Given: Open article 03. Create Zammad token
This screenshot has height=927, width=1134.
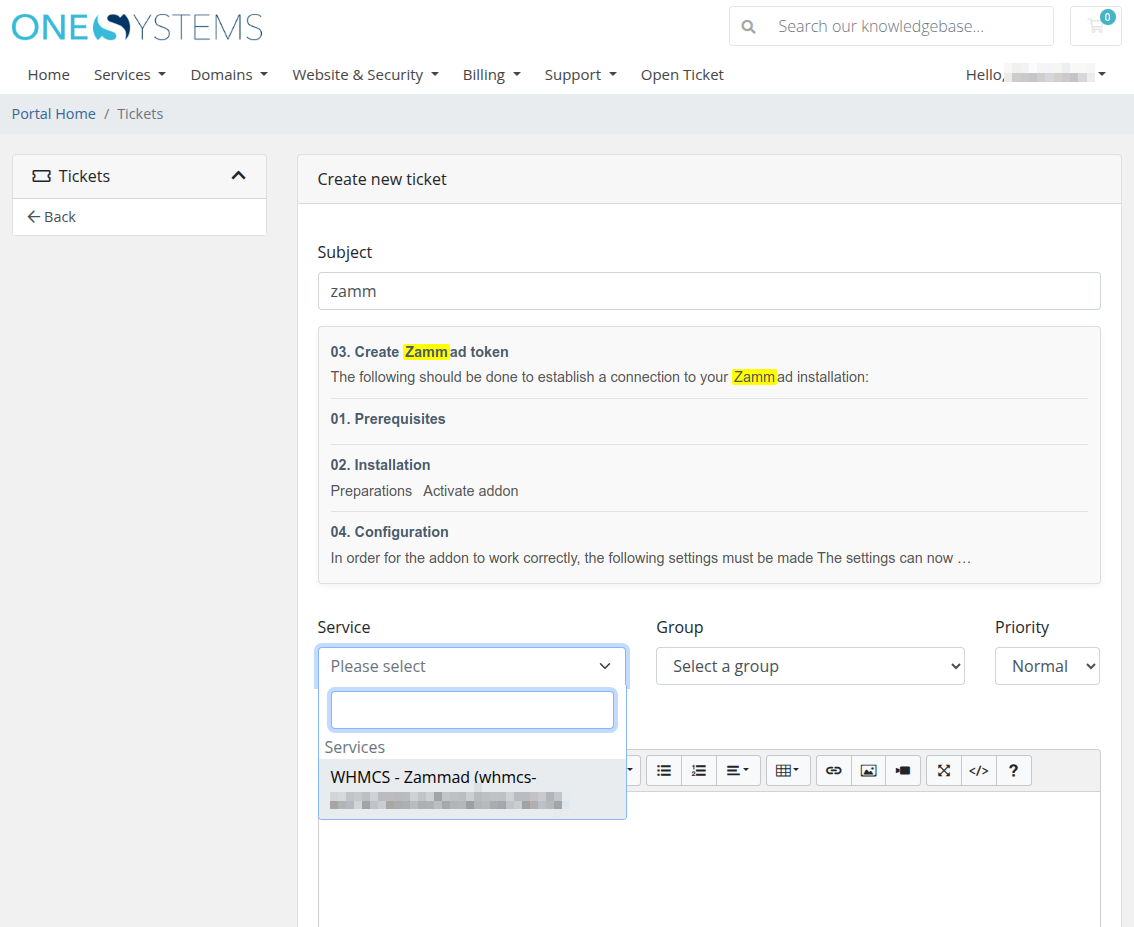Looking at the screenshot, I should pos(419,352).
